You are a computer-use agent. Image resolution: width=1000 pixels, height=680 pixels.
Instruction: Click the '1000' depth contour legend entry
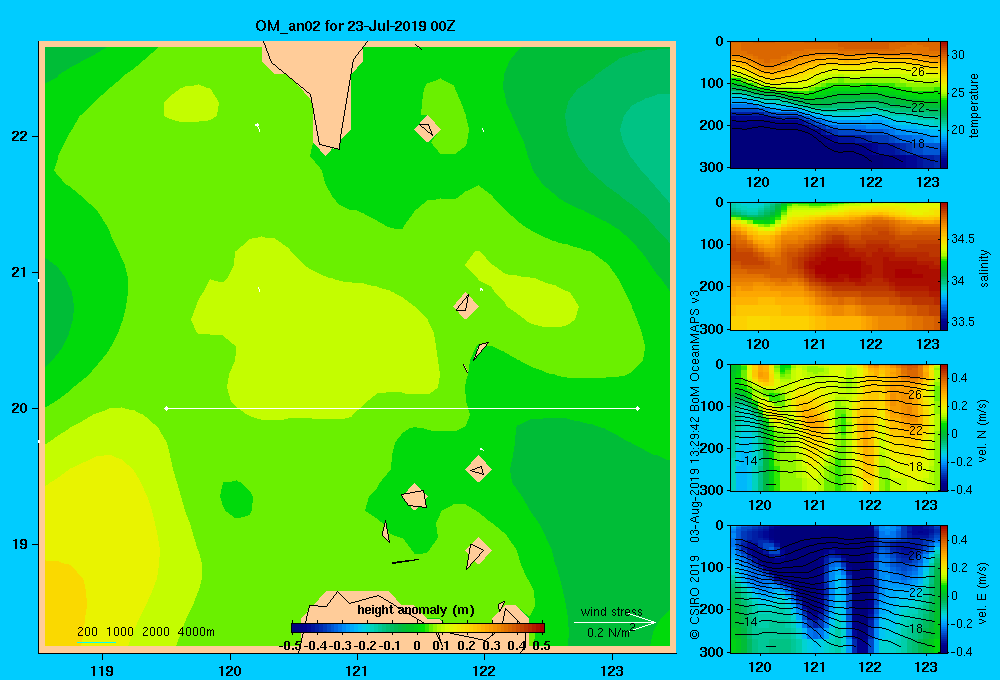point(120,632)
